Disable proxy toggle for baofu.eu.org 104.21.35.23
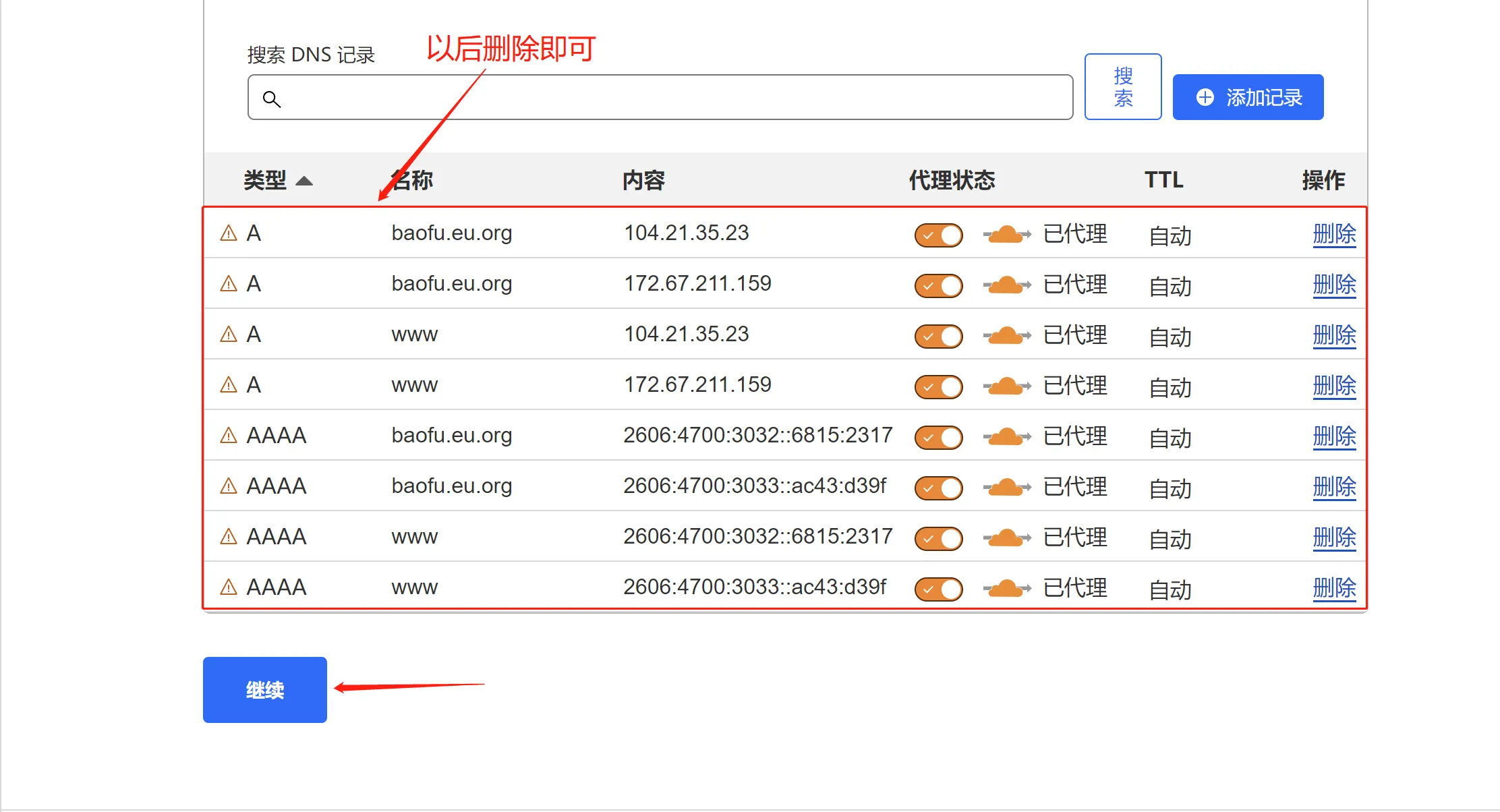 (x=938, y=235)
